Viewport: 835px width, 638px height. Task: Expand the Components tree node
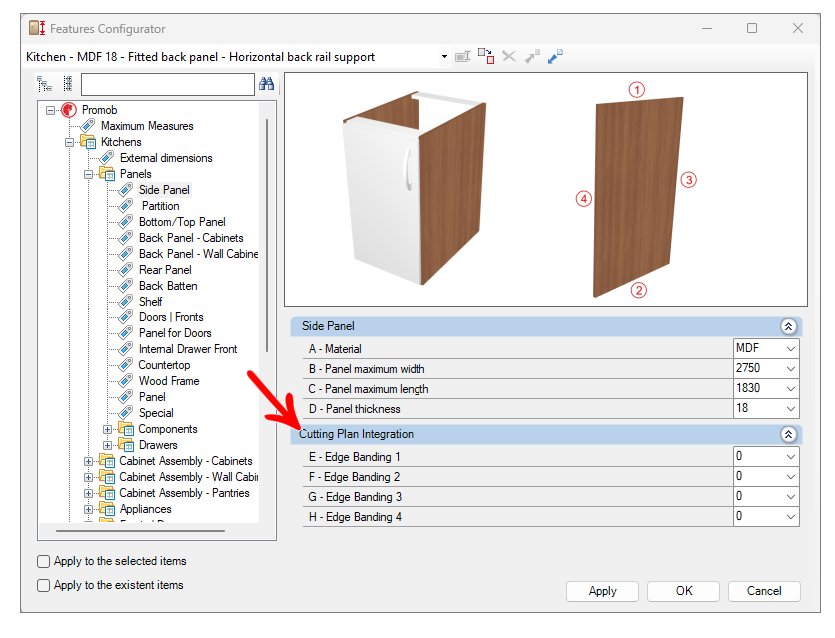tap(108, 429)
